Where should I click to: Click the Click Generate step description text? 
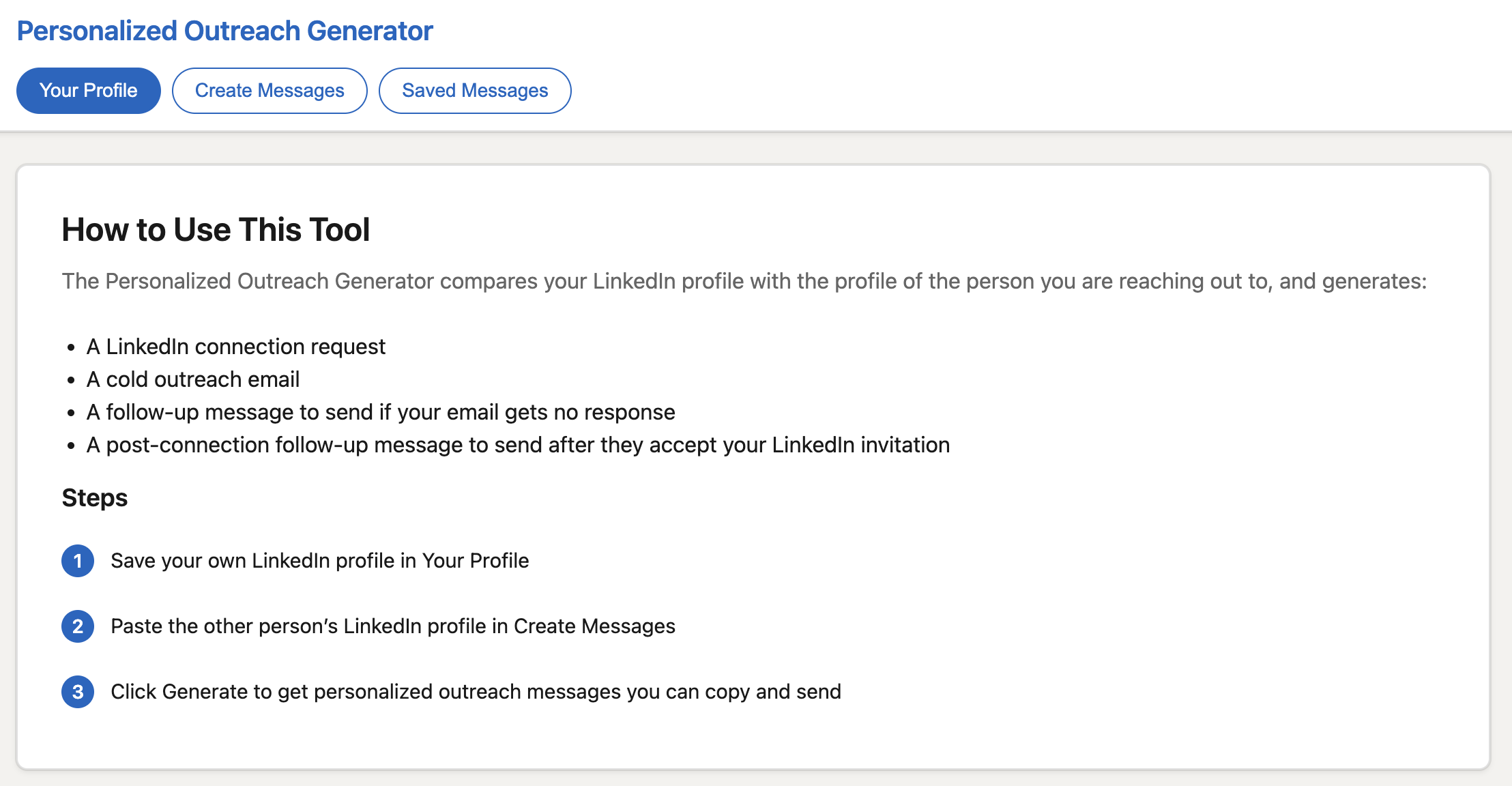click(x=476, y=691)
